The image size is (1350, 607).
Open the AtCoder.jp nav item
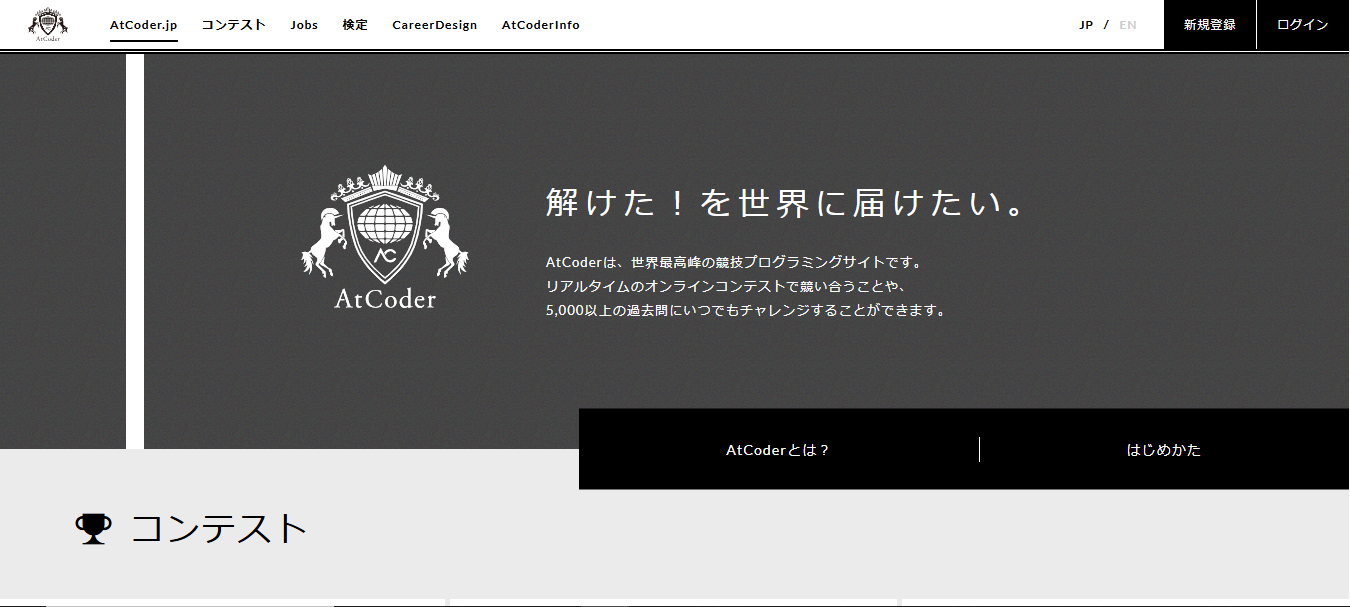point(144,25)
